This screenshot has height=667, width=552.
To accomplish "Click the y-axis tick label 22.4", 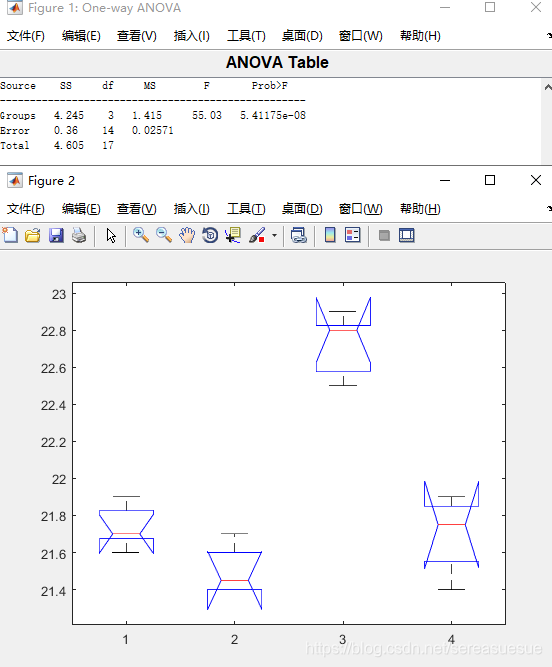I will click(x=54, y=405).
